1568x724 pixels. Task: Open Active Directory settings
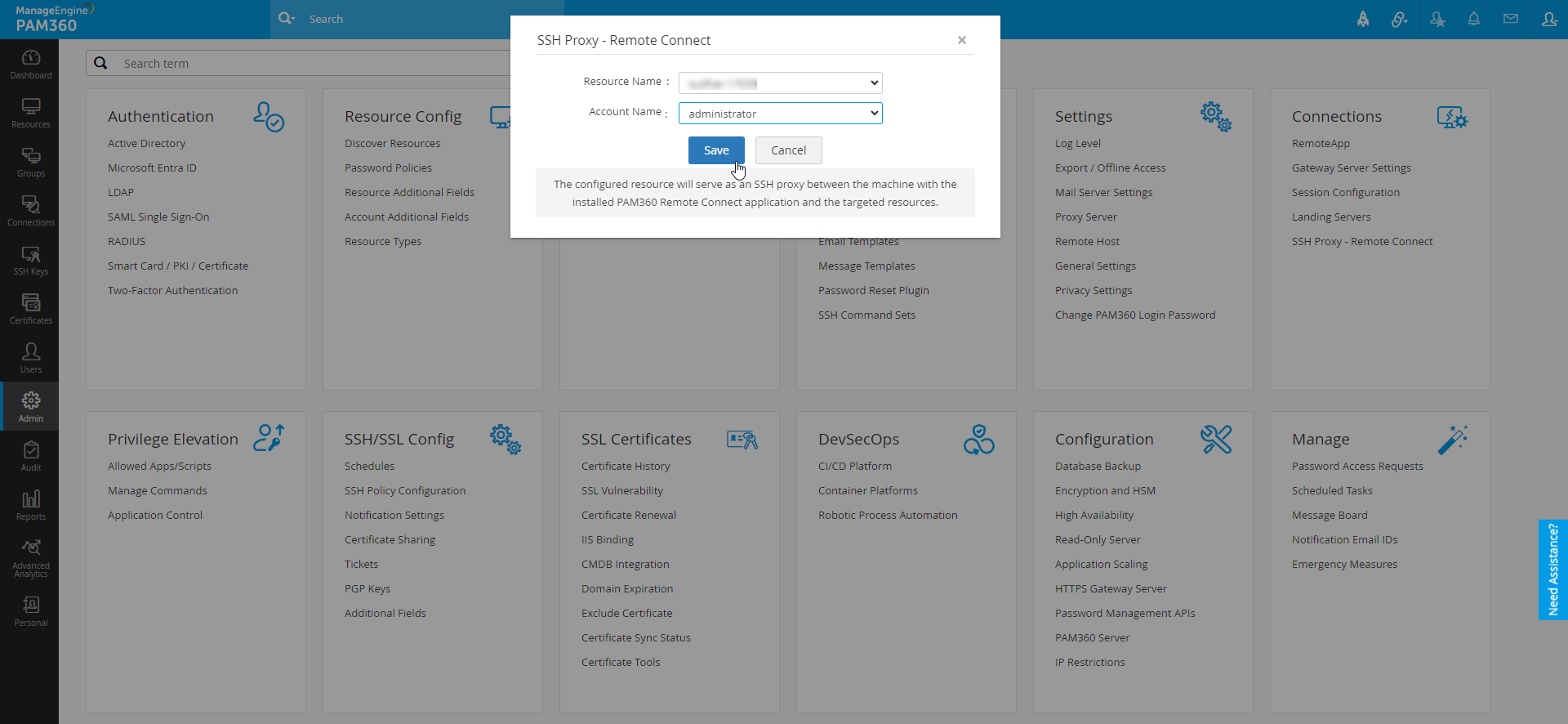(146, 143)
